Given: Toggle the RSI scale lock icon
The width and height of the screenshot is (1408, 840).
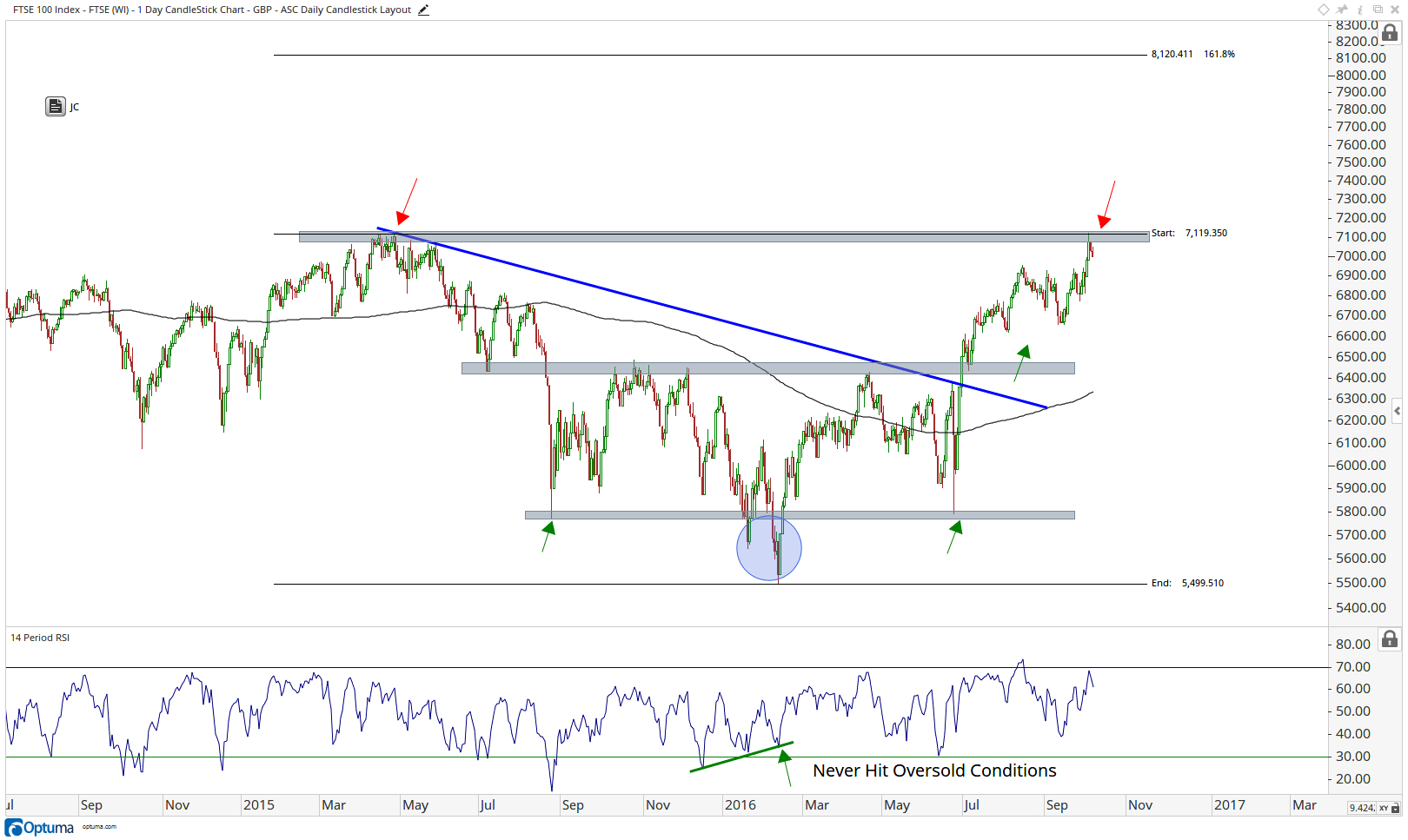Looking at the screenshot, I should click(x=1390, y=639).
